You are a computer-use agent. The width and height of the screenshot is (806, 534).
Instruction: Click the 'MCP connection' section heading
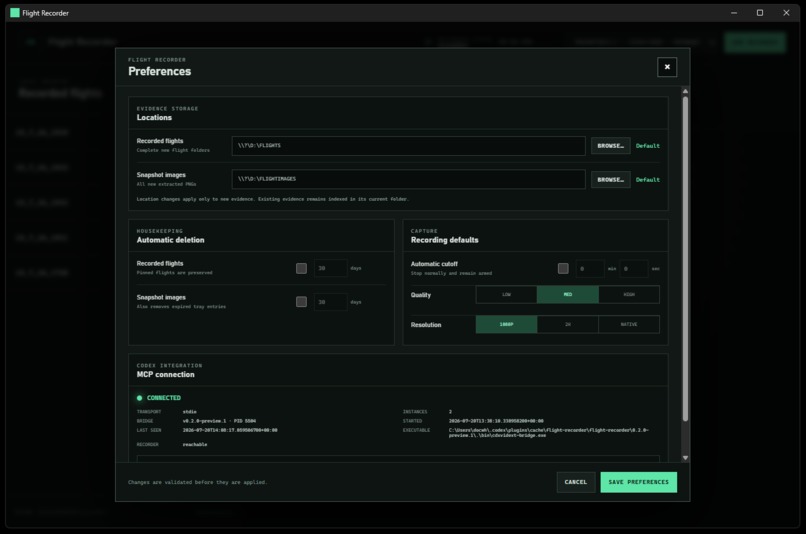click(x=166, y=375)
